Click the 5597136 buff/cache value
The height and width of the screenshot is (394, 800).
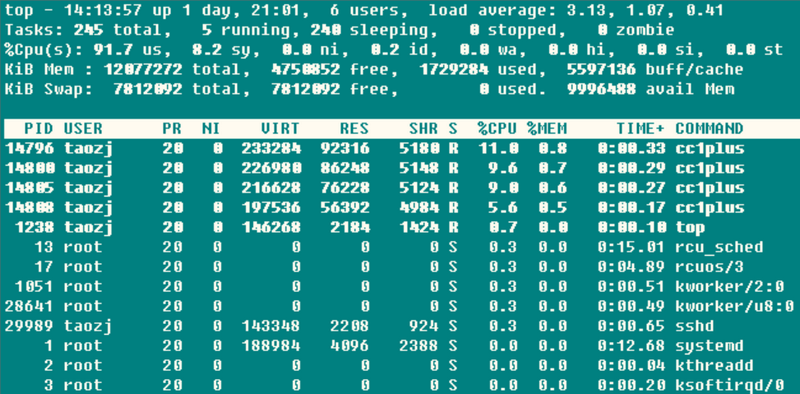click(601, 69)
